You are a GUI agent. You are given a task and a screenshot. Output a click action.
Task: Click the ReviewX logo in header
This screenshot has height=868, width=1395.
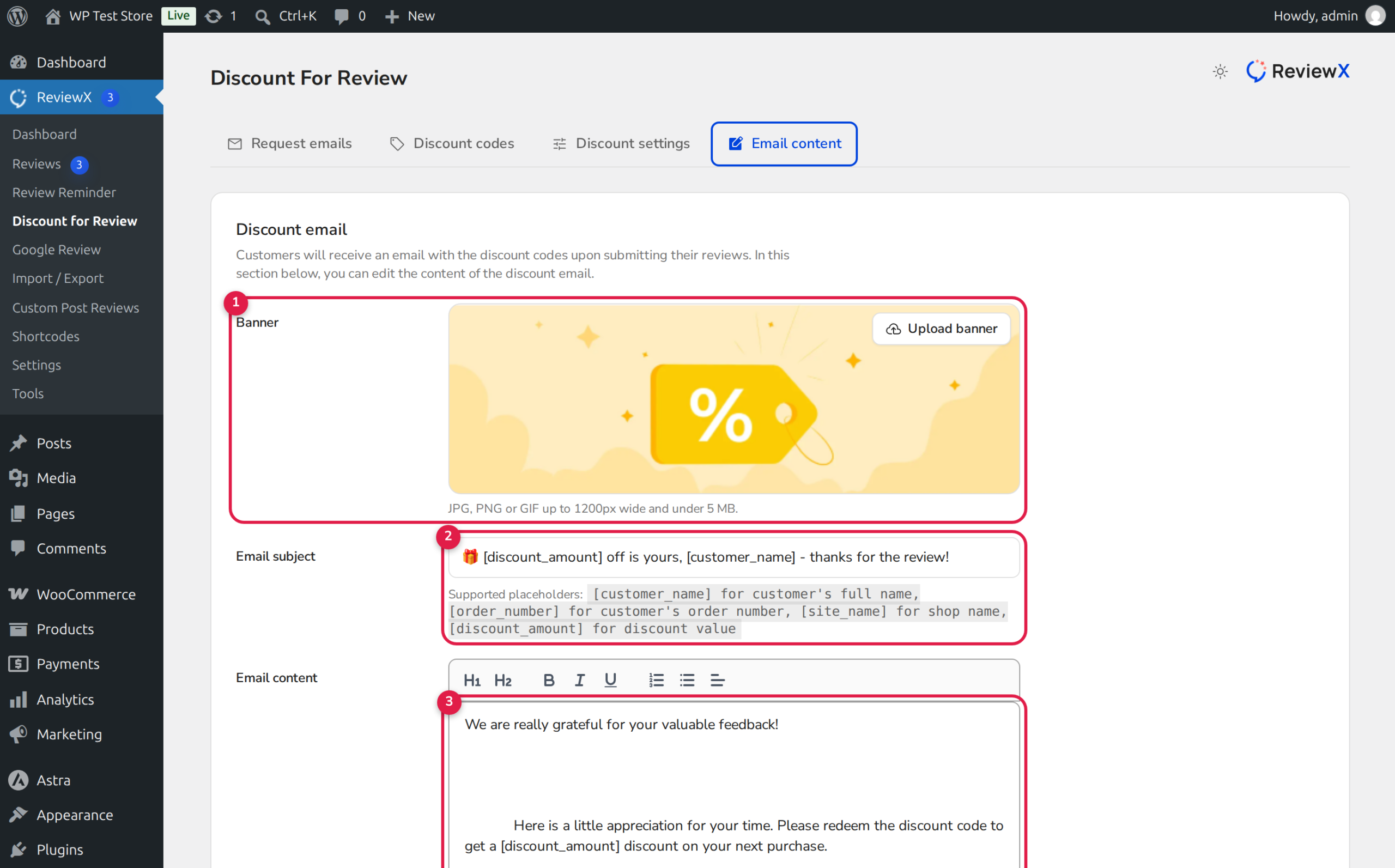pos(1297,71)
